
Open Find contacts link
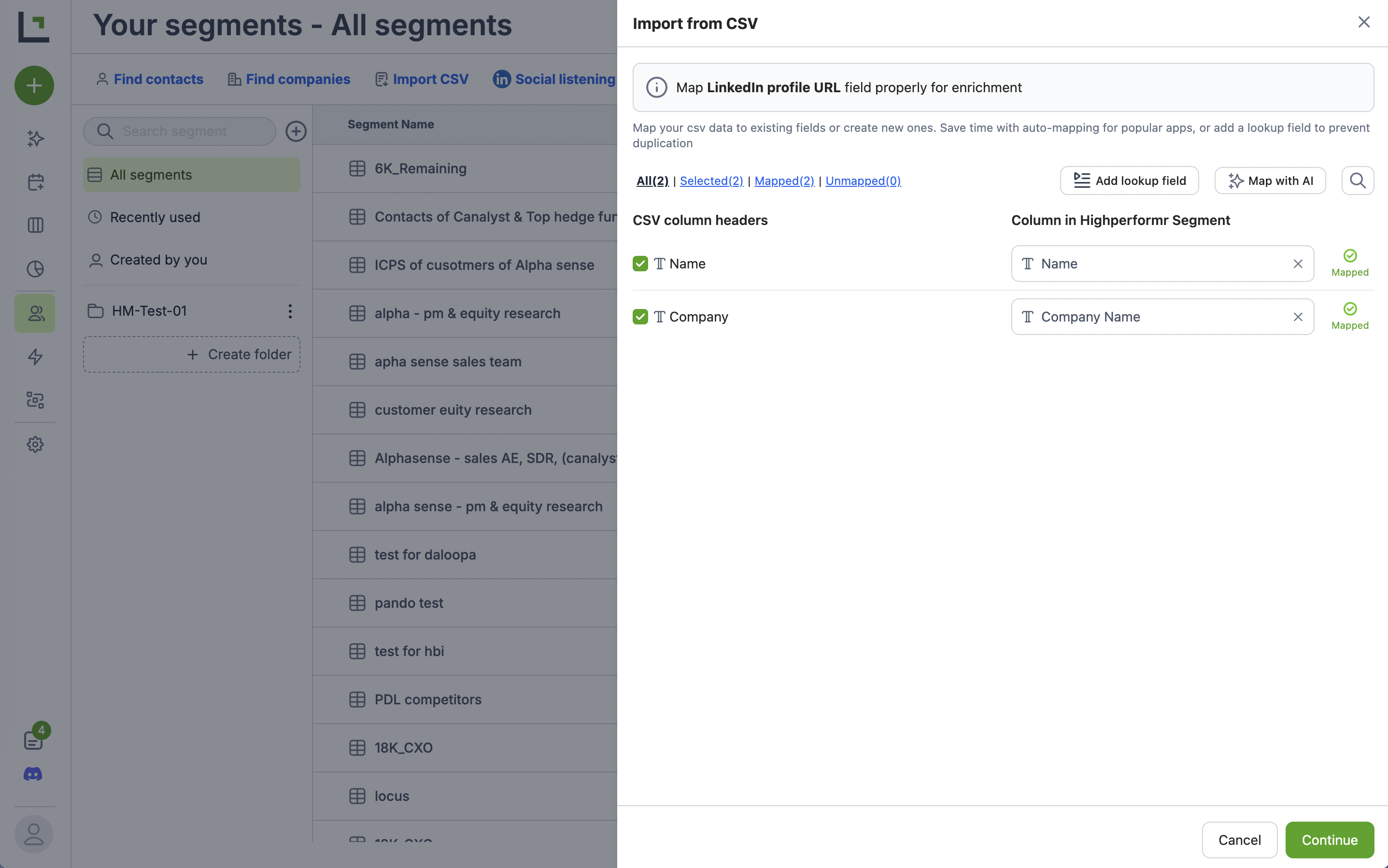click(x=149, y=79)
